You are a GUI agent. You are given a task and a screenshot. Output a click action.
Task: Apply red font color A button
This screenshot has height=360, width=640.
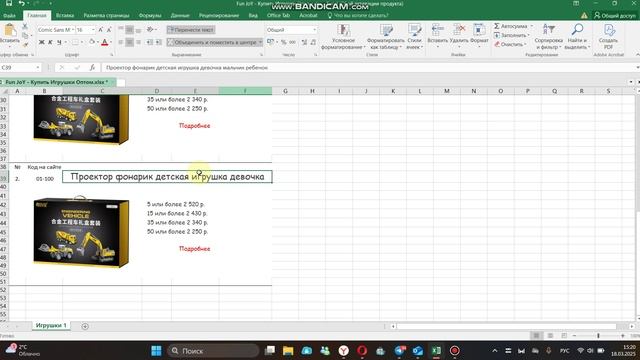[x=104, y=42]
